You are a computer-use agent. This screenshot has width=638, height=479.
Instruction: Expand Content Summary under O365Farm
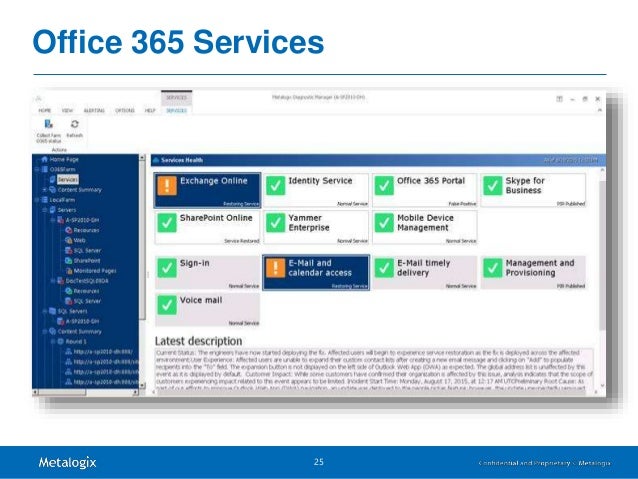pyautogui.click(x=45, y=190)
